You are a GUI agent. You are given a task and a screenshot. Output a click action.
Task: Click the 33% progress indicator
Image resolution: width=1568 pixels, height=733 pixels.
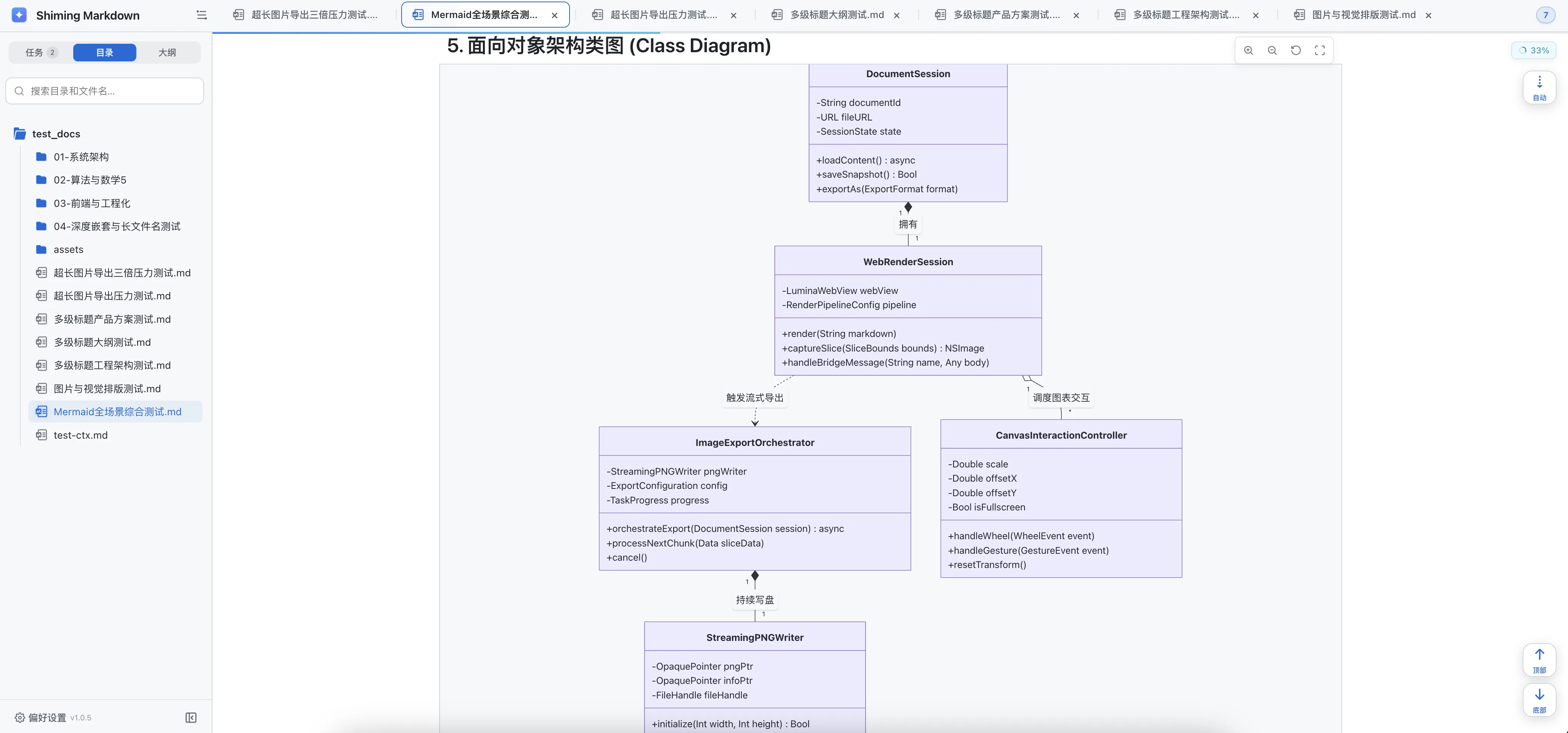pyautogui.click(x=1534, y=51)
